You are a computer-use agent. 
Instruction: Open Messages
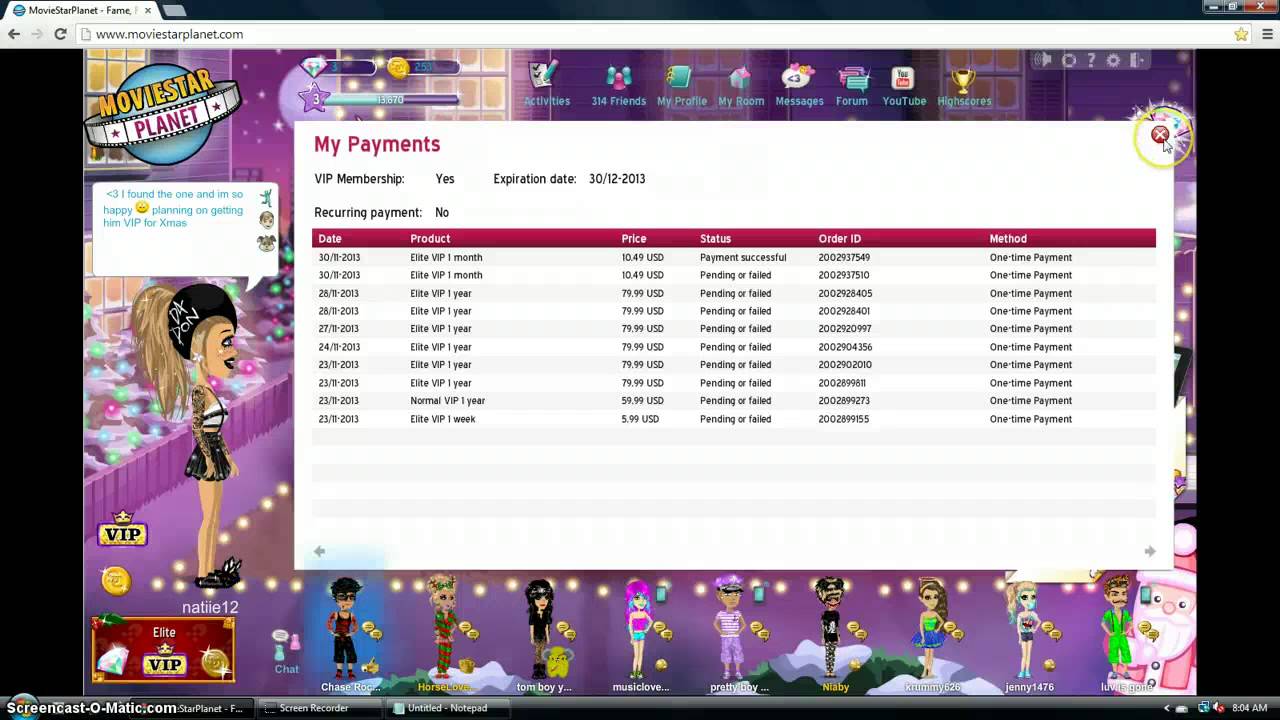[x=799, y=84]
